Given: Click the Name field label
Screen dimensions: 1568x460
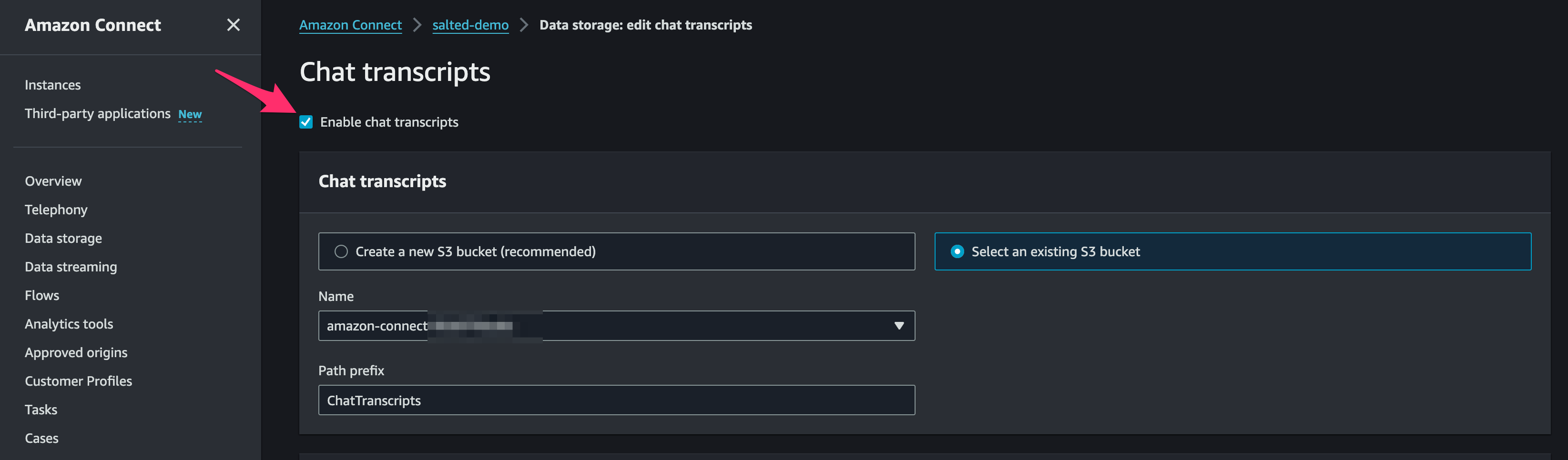Looking at the screenshot, I should [x=336, y=296].
